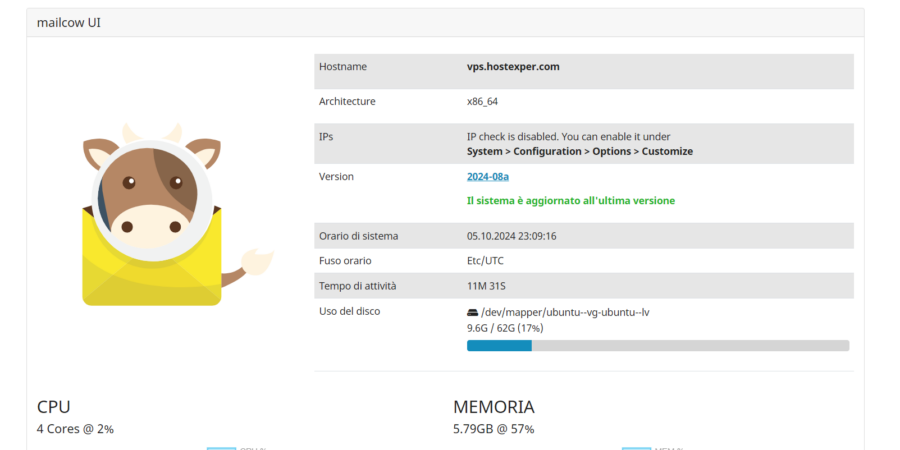Click the disk usage progress bar
The height and width of the screenshot is (450, 900).
[x=657, y=346]
